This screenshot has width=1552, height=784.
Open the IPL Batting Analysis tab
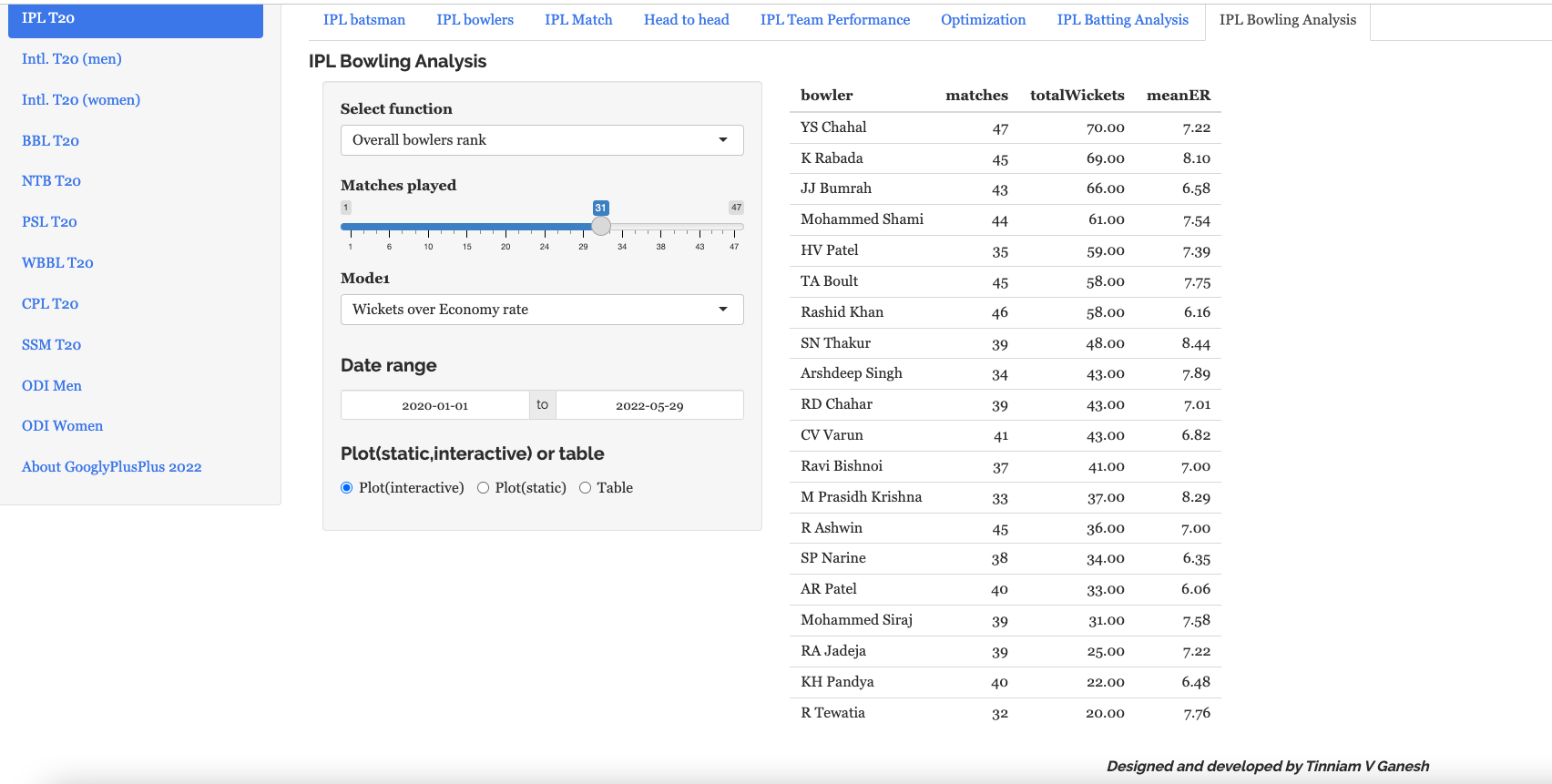click(x=1122, y=20)
